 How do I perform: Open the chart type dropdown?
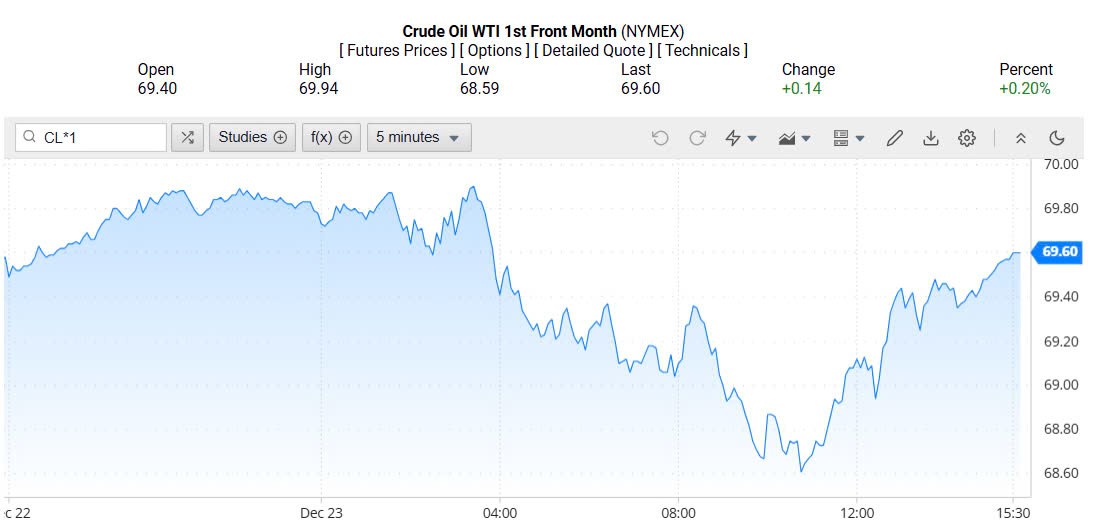click(x=795, y=138)
